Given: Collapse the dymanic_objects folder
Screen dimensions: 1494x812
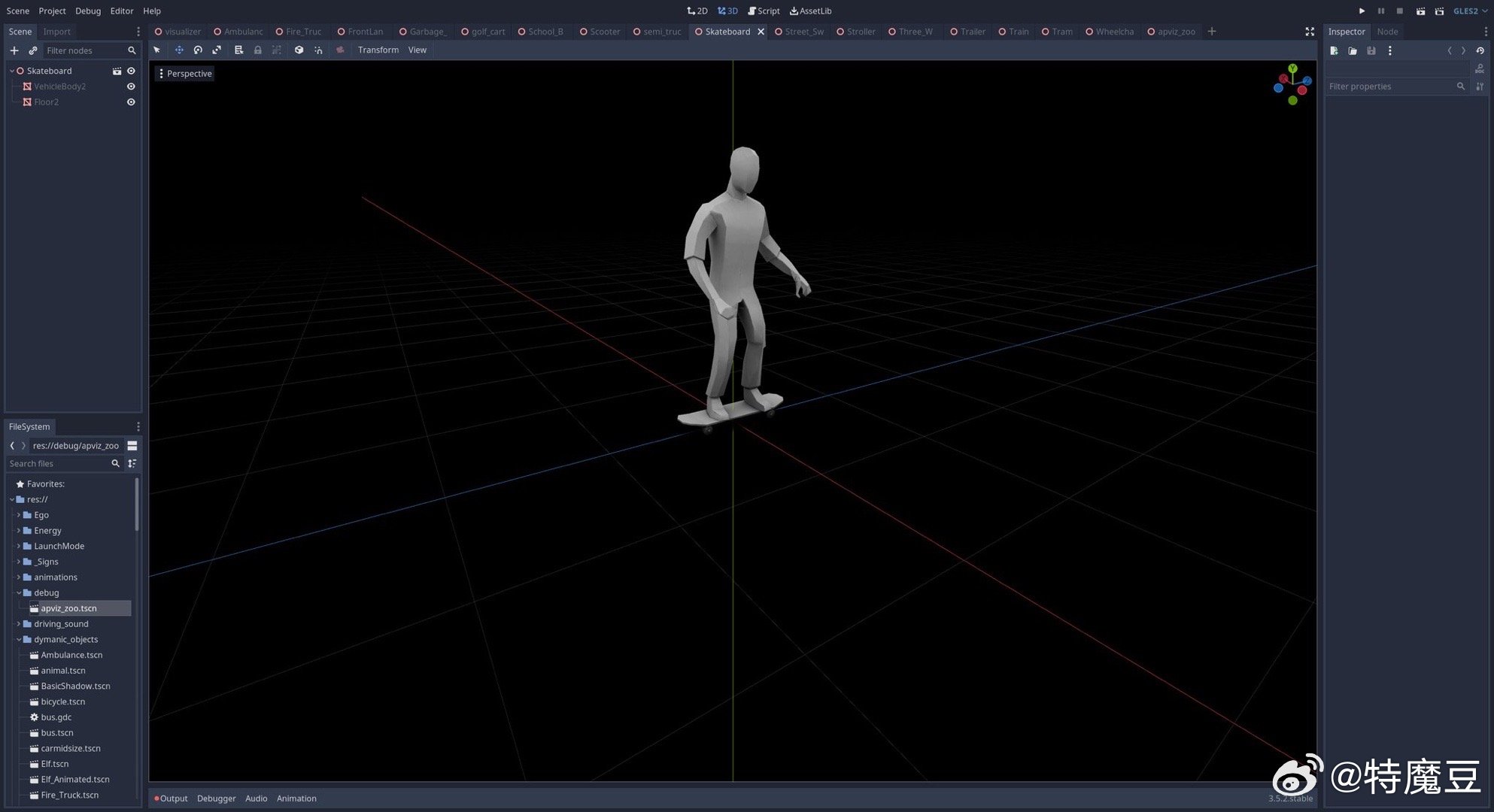Looking at the screenshot, I should (x=19, y=640).
